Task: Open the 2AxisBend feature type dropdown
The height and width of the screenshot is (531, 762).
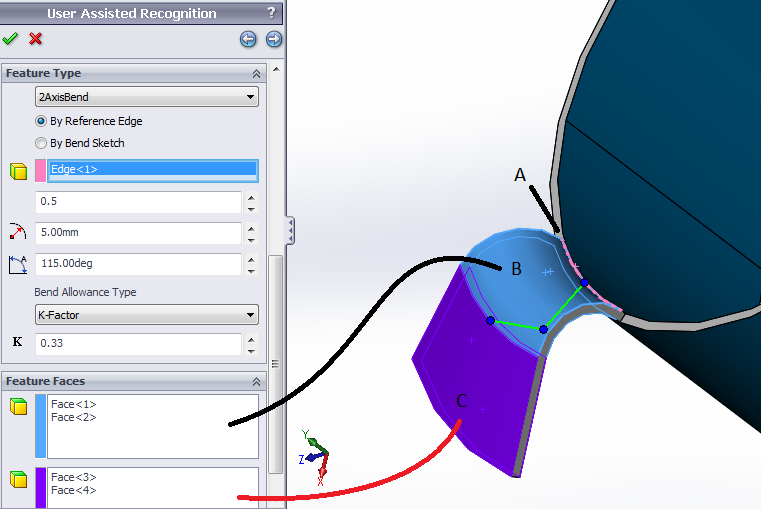Action: click(146, 97)
